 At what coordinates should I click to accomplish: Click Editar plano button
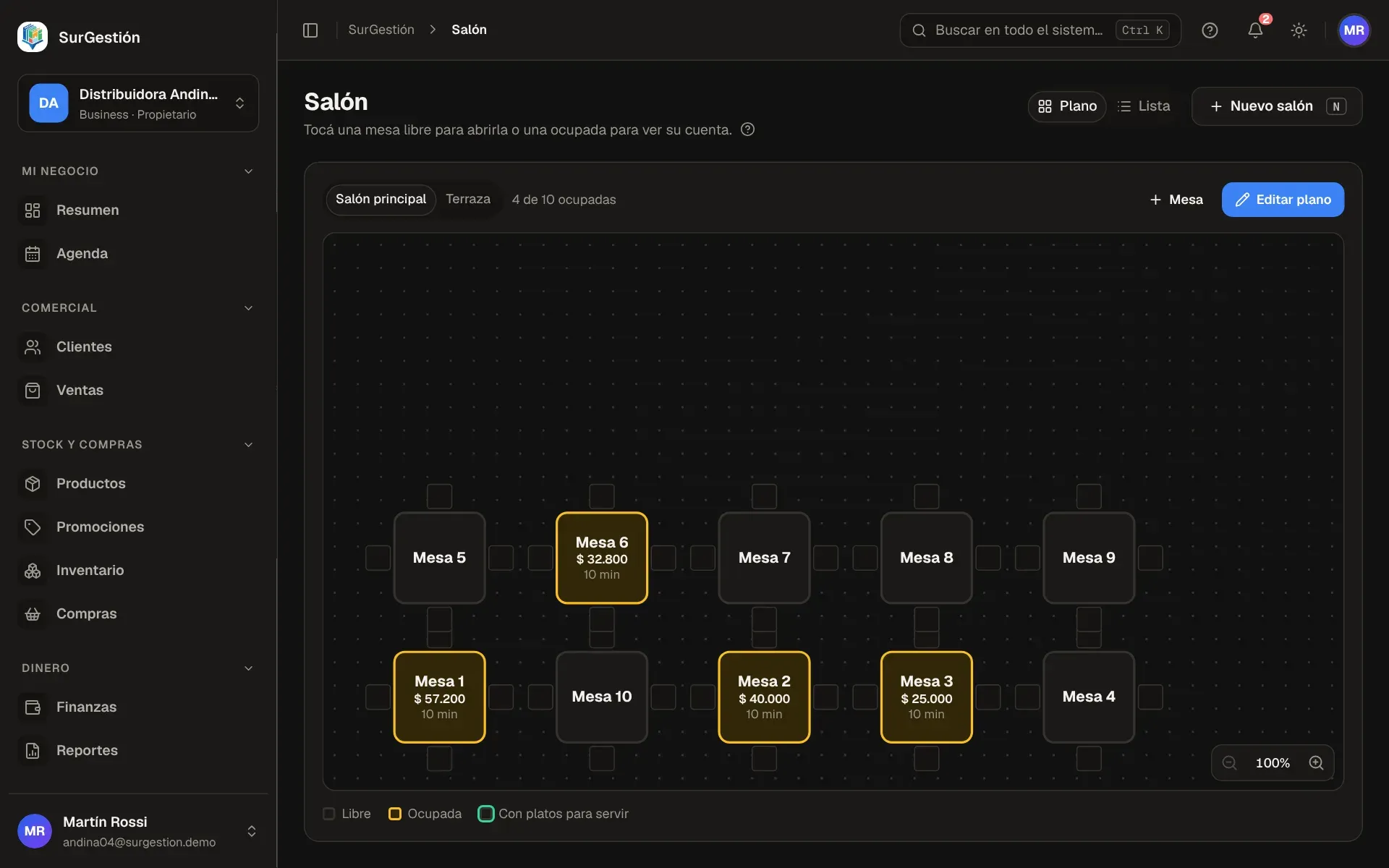pyautogui.click(x=1283, y=200)
